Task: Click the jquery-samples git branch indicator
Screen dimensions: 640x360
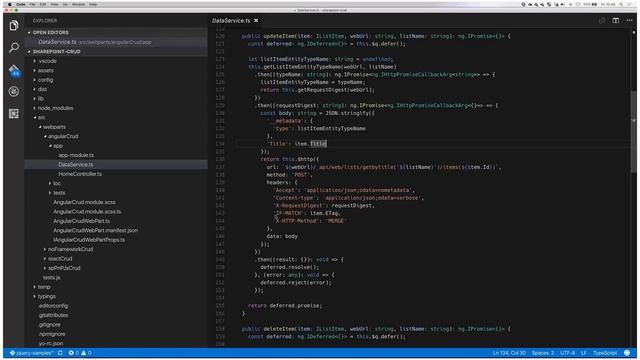Action: tap(32, 353)
